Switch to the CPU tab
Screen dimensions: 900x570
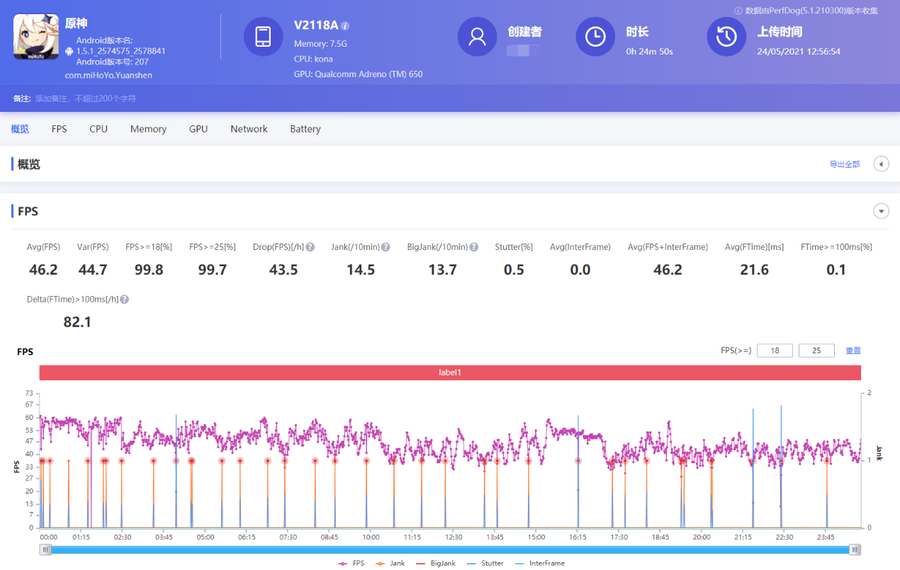(98, 129)
